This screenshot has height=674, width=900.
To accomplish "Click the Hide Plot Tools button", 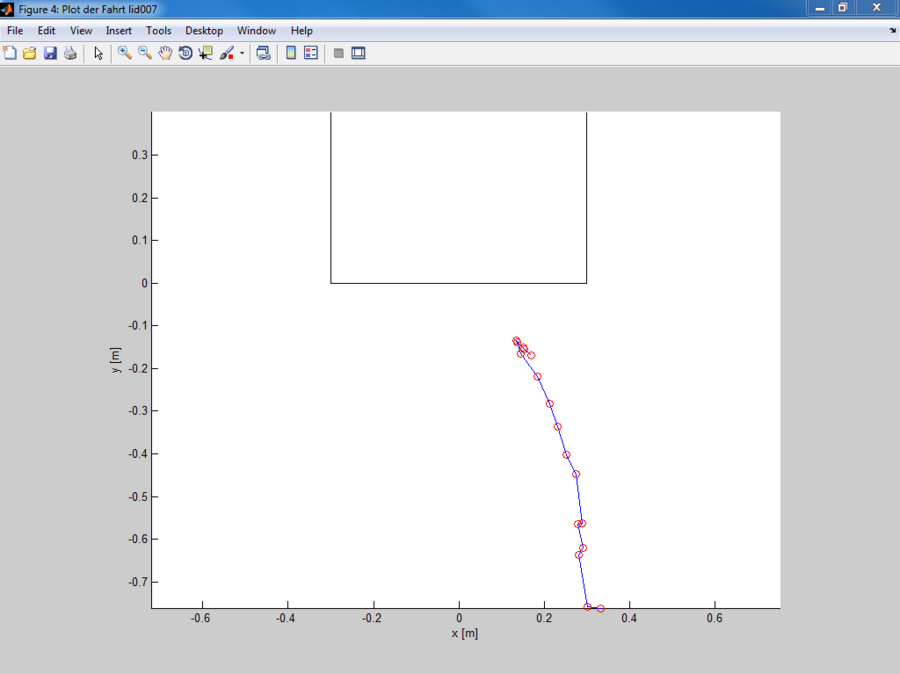I will [x=338, y=53].
